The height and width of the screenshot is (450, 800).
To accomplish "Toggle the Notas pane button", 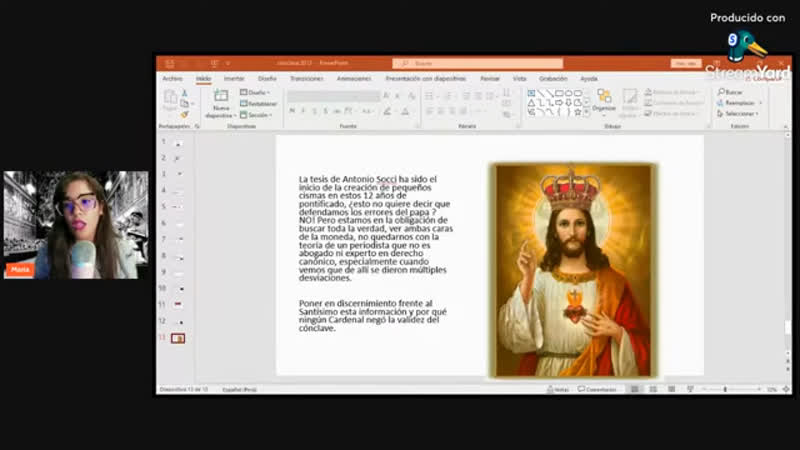I will (x=558, y=389).
